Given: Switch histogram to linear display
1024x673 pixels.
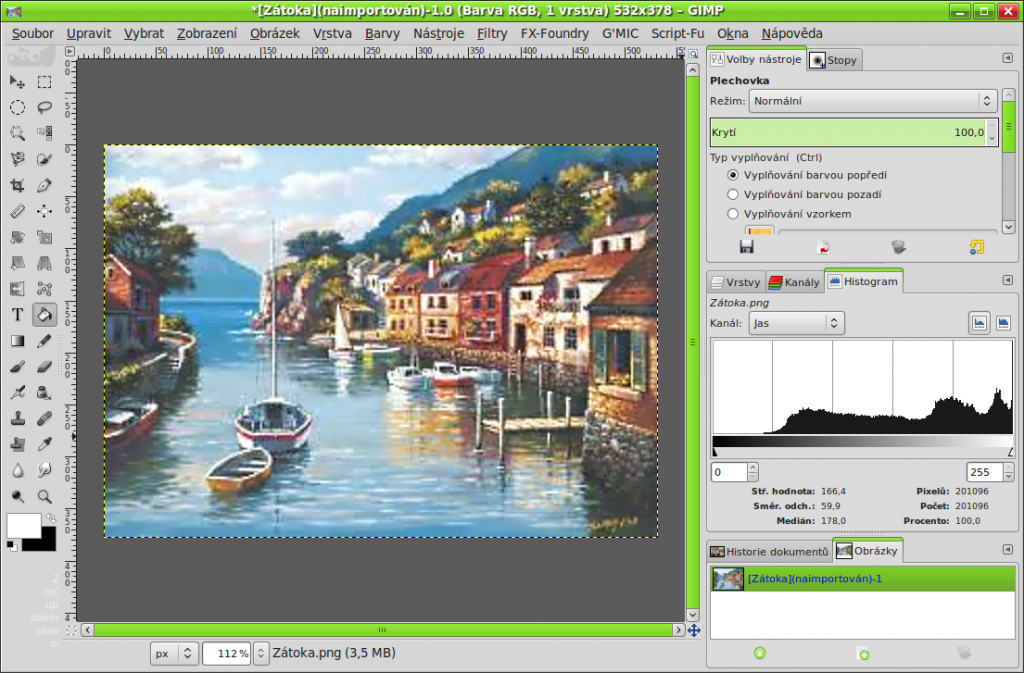Looking at the screenshot, I should click(979, 323).
